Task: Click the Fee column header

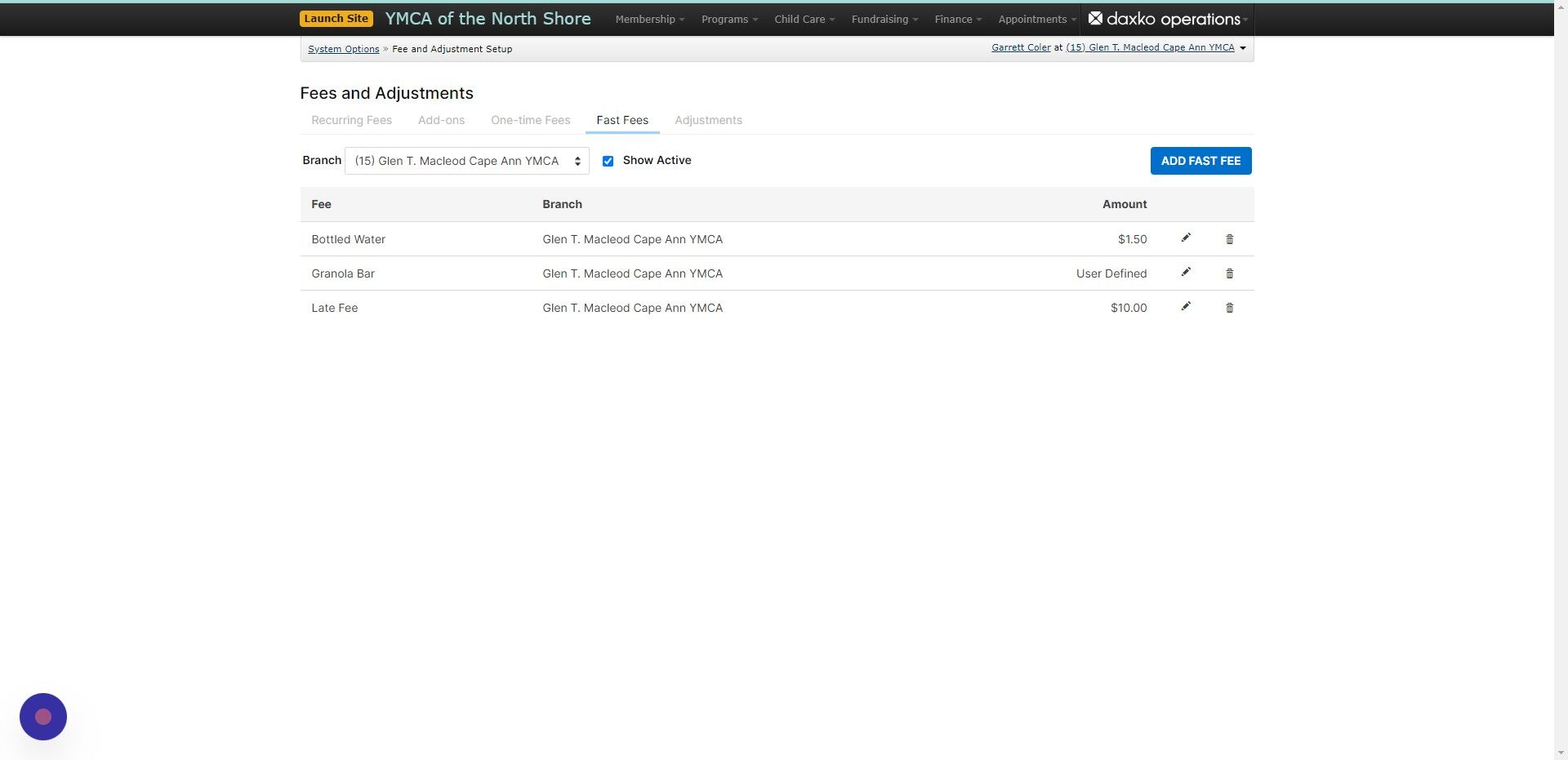Action: (321, 204)
